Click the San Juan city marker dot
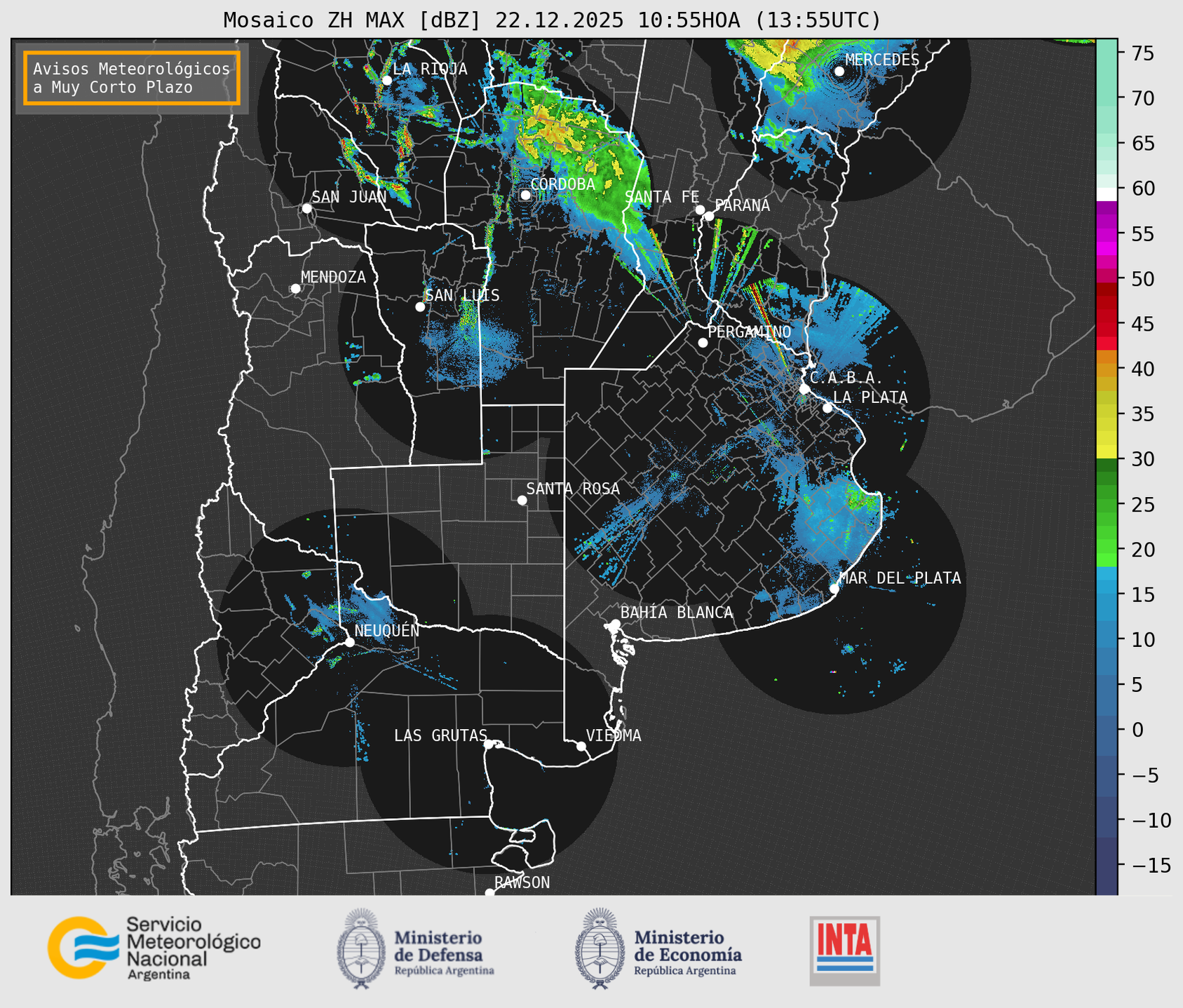This screenshot has width=1183, height=1008. pos(306,208)
